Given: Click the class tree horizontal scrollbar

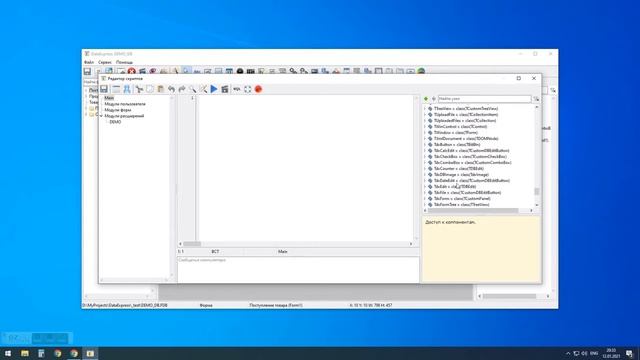Looking at the screenshot, I should (x=478, y=211).
